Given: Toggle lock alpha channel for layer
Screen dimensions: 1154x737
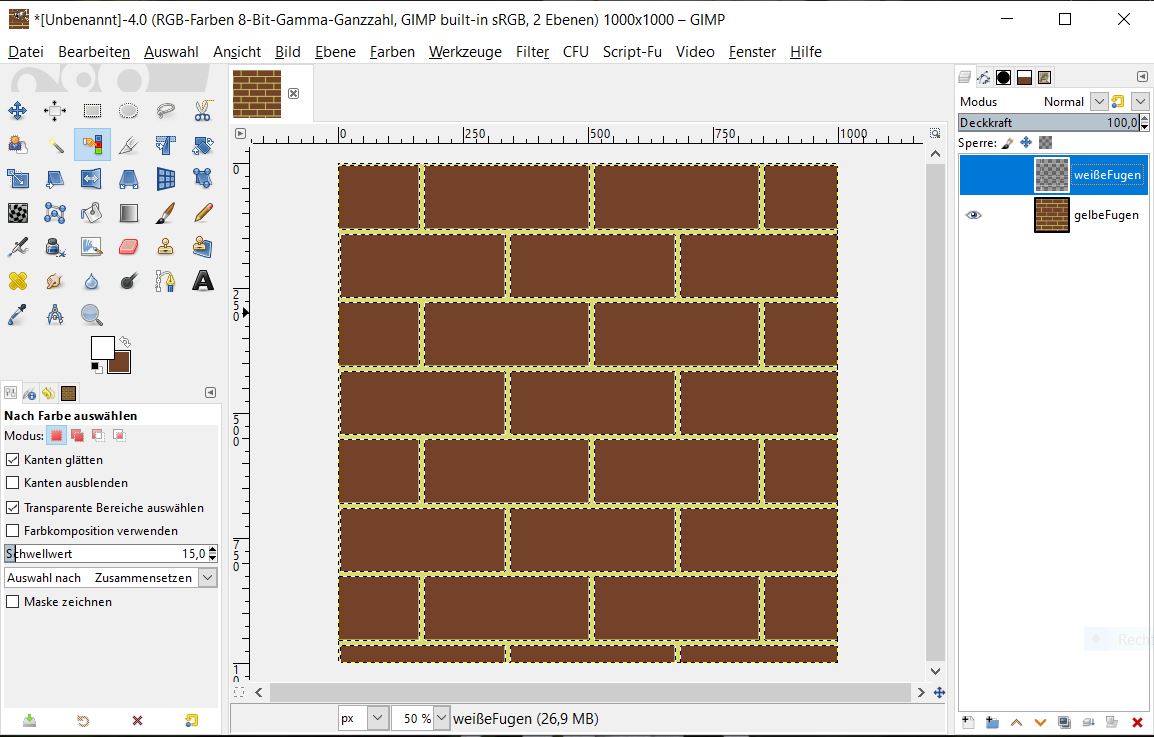Looking at the screenshot, I should pyautogui.click(x=1045, y=142).
